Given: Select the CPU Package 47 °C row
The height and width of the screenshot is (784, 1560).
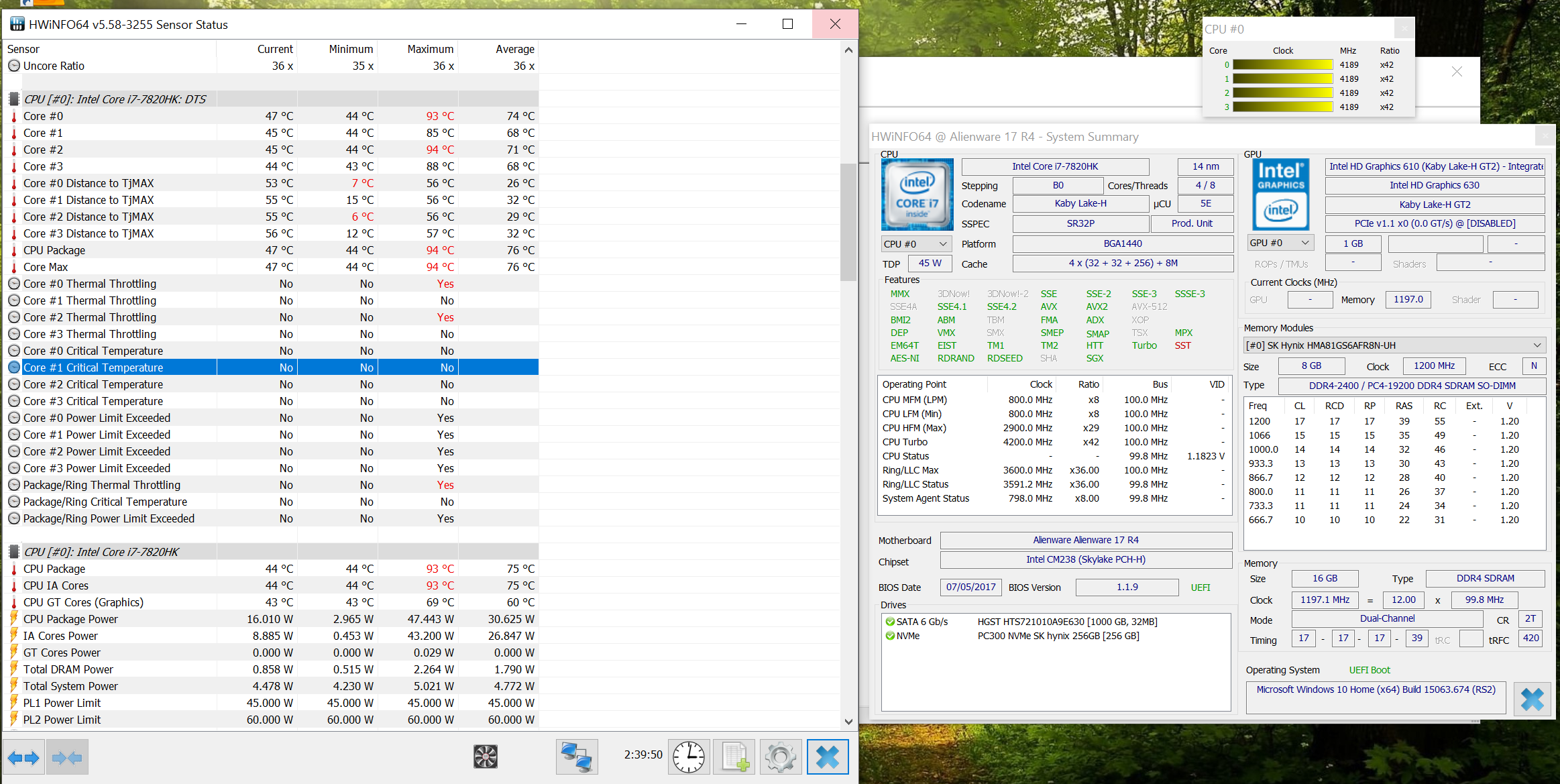Looking at the screenshot, I should pyautogui.click(x=271, y=250).
